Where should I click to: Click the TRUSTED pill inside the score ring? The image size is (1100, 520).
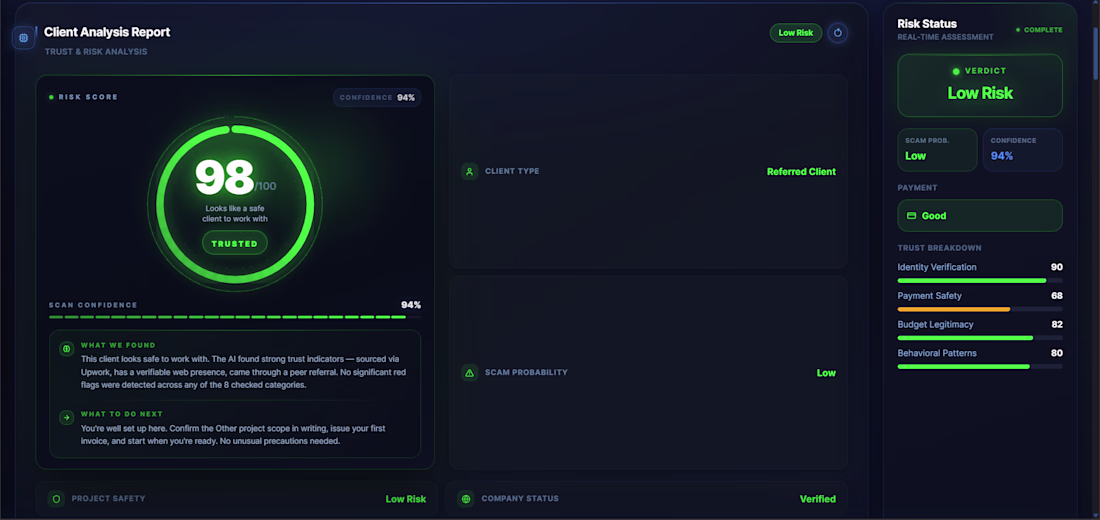tap(234, 244)
